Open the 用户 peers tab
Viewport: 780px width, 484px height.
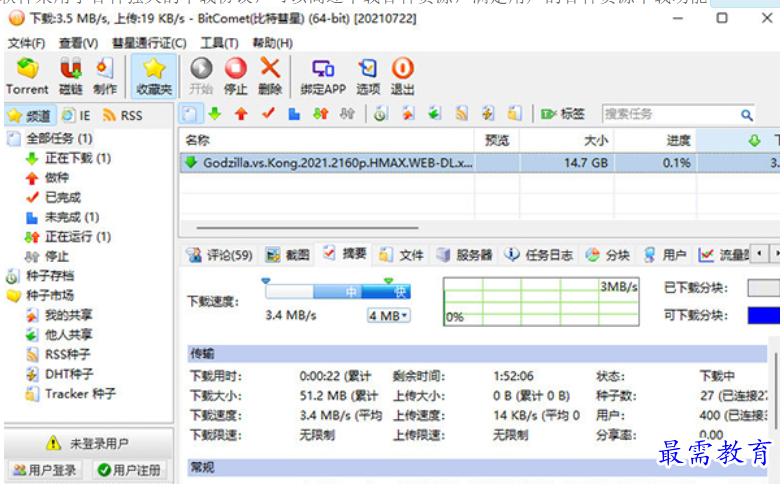[x=665, y=255]
